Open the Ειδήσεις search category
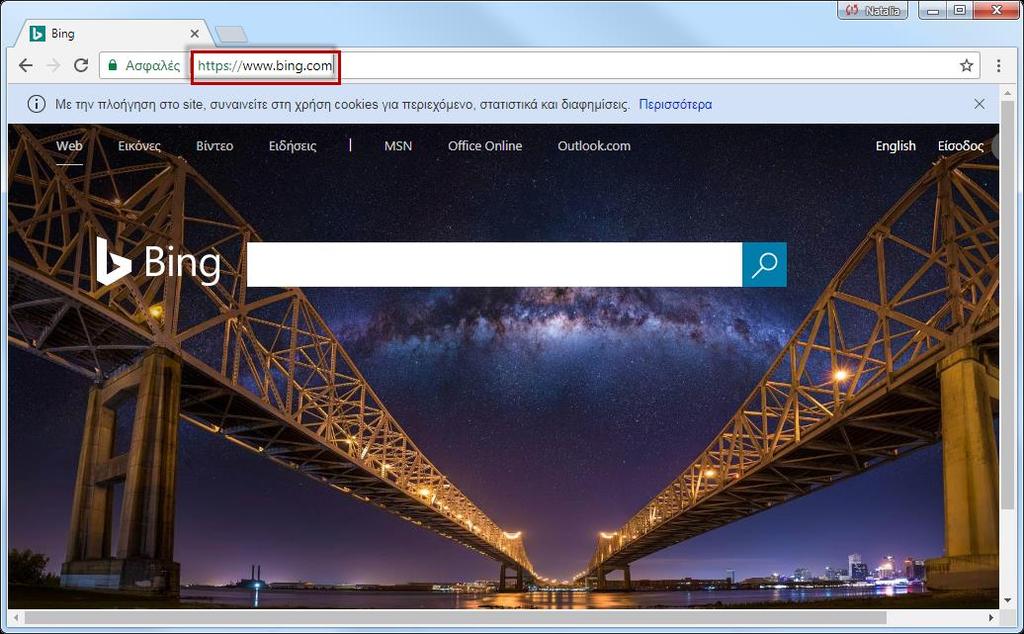Screen dimensions: 1024x634 293,146
